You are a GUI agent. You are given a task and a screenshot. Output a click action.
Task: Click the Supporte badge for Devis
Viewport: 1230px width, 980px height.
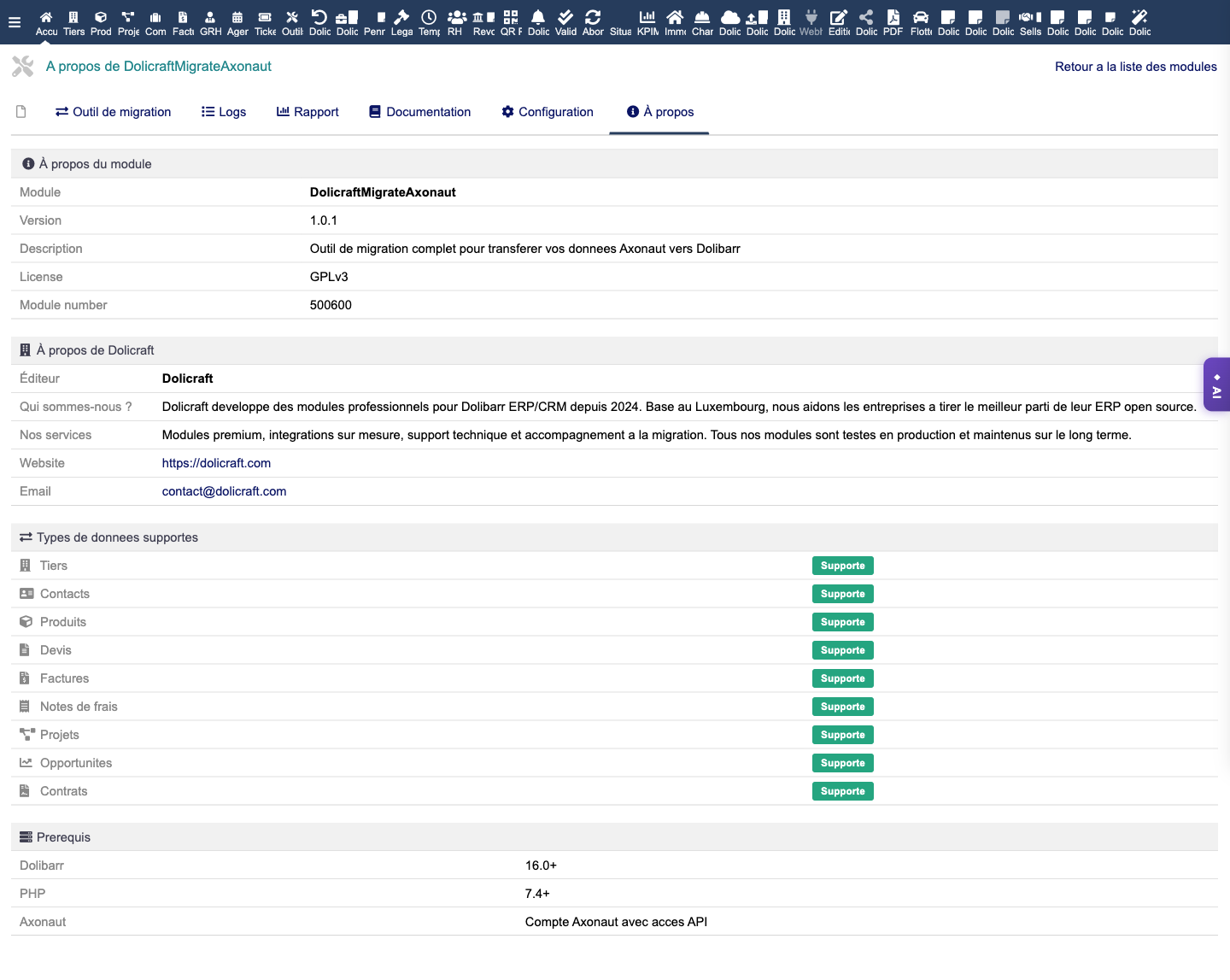pos(842,650)
